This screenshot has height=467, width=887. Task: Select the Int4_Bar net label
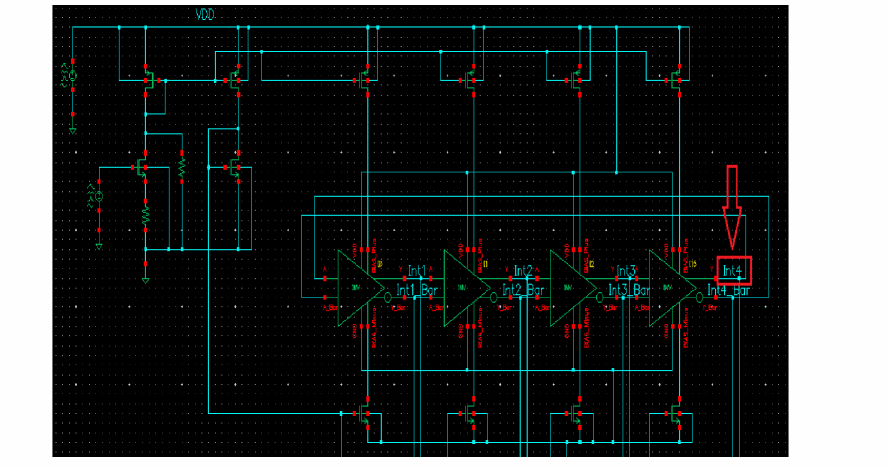tap(729, 290)
